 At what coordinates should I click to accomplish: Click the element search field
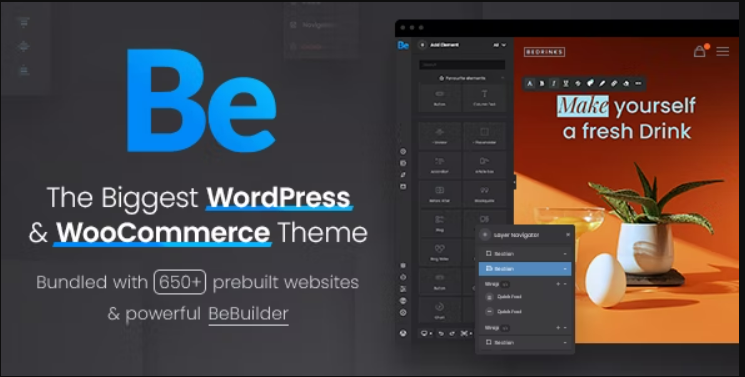[462, 65]
